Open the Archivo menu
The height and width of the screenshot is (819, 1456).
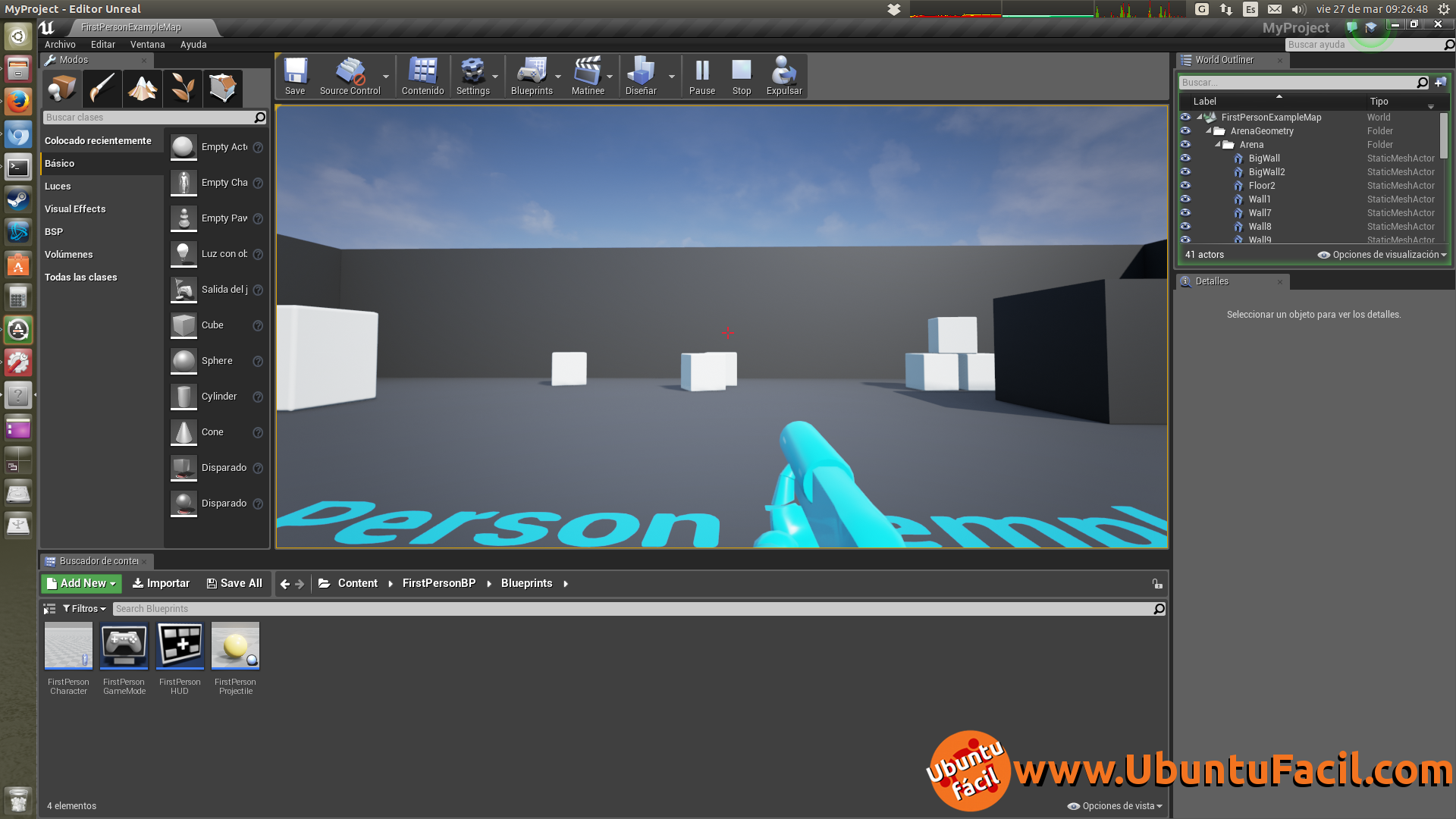(x=60, y=44)
